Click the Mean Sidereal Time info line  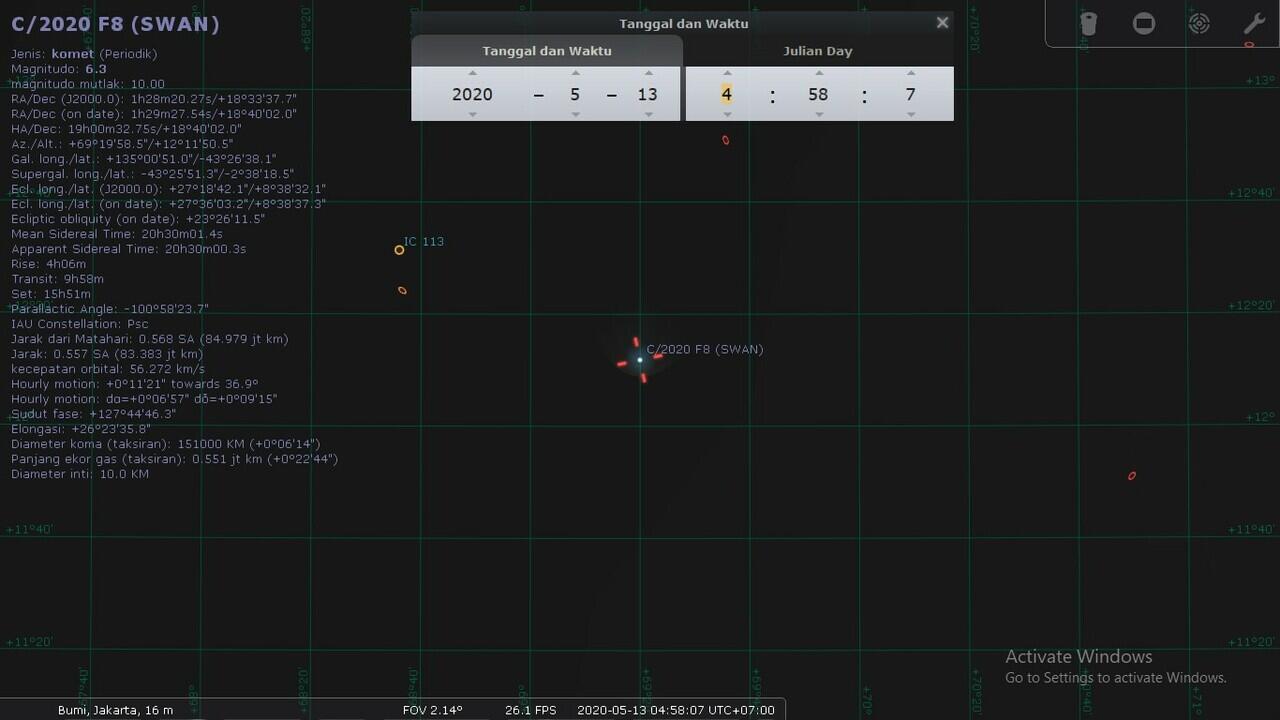point(117,234)
